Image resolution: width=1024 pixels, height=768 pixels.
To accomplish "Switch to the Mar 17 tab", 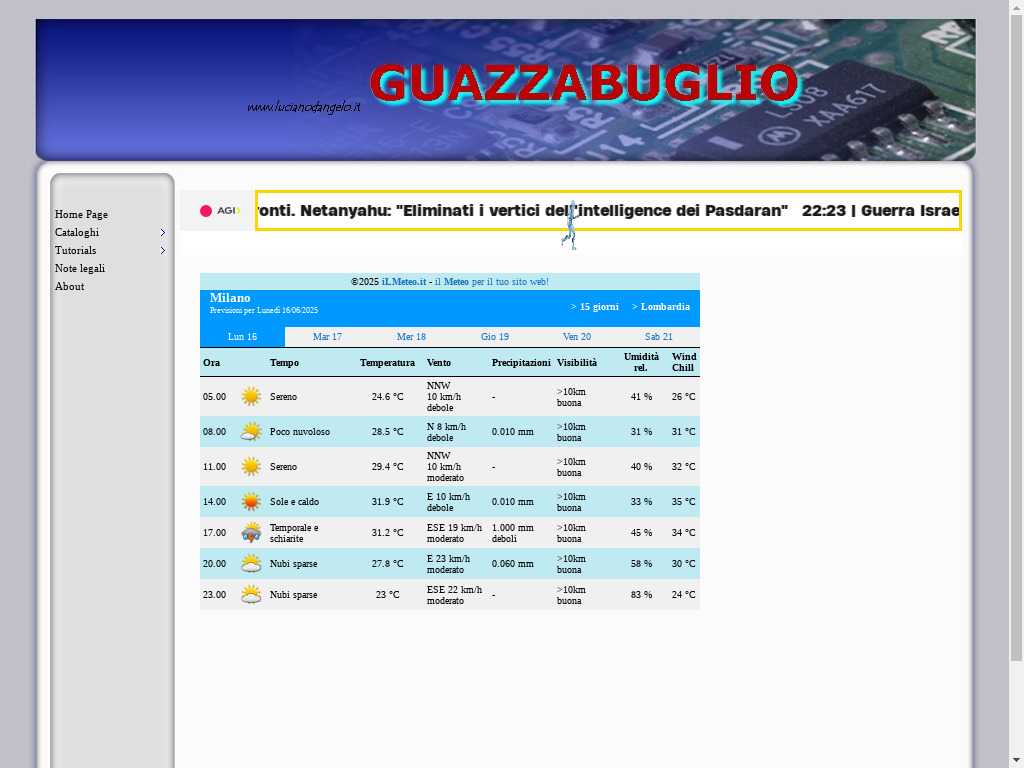I will pyautogui.click(x=327, y=337).
